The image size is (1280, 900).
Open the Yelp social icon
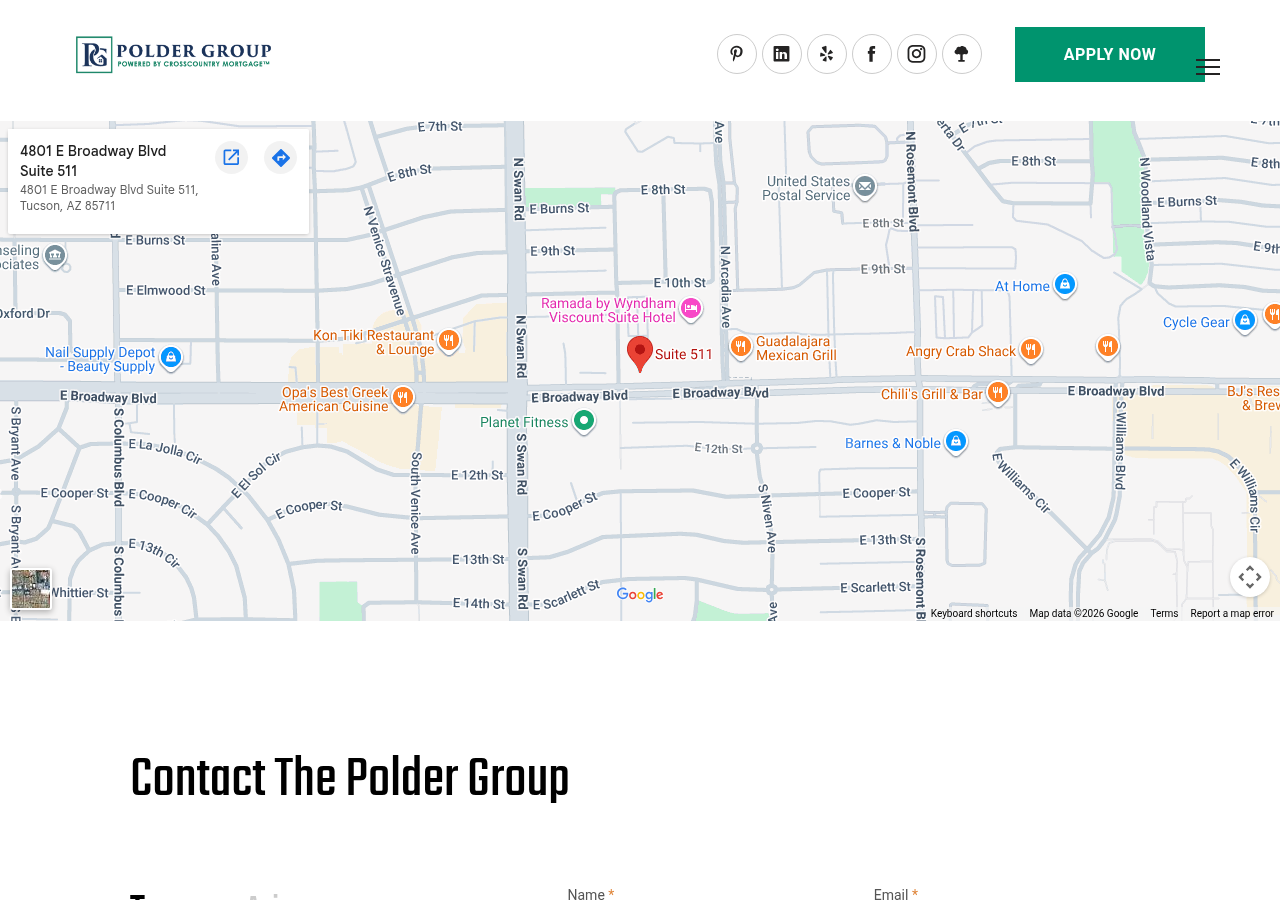(827, 54)
